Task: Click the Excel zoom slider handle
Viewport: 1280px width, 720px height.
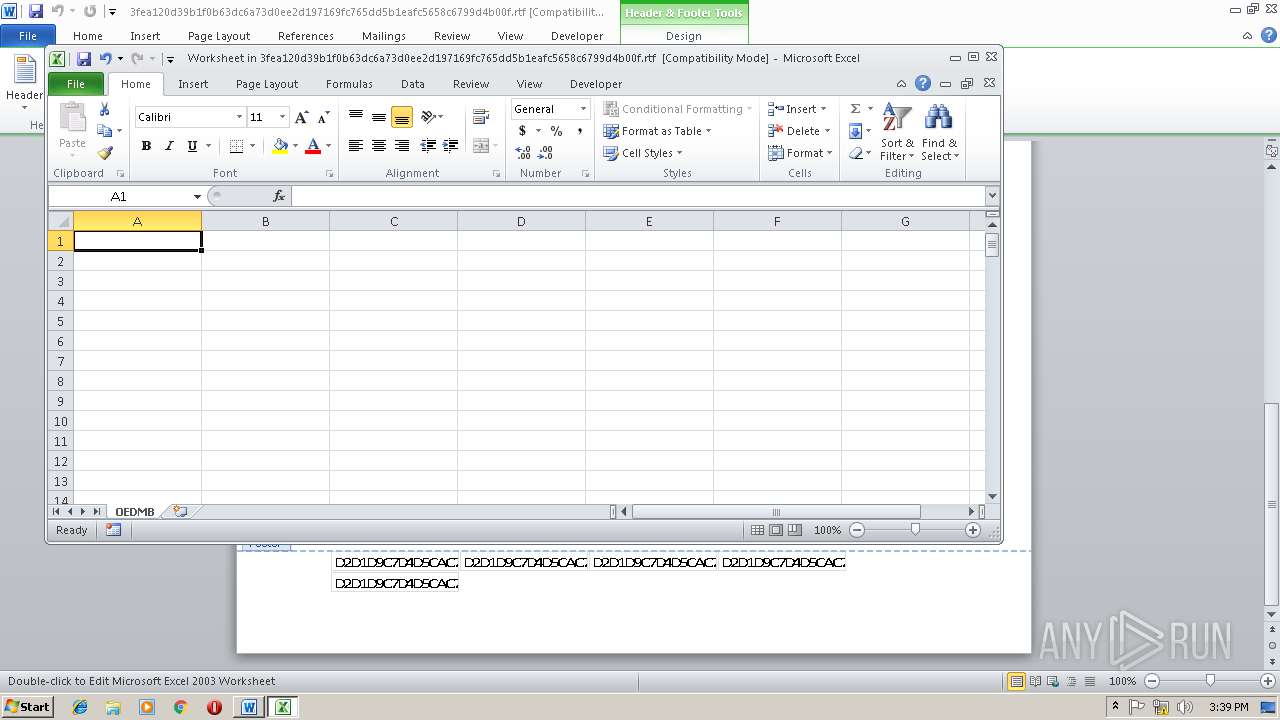Action: 915,530
